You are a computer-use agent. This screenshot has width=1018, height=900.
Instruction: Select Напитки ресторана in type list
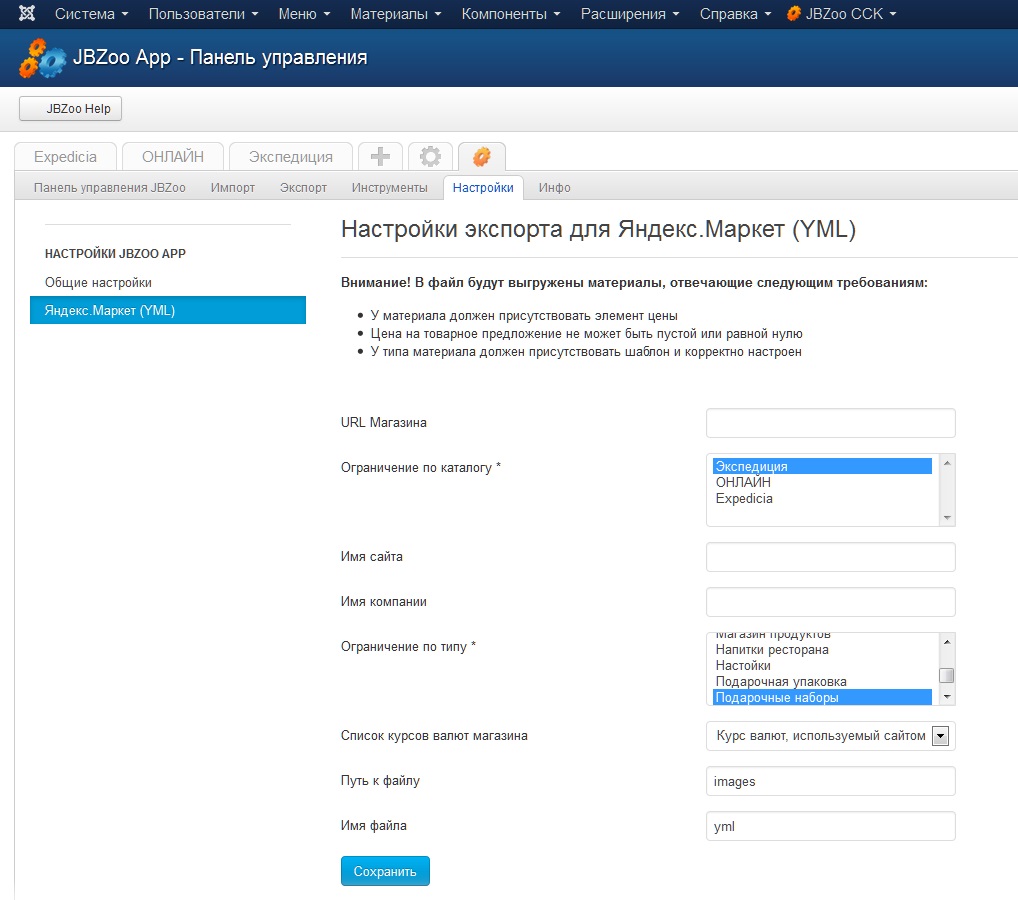pos(822,649)
